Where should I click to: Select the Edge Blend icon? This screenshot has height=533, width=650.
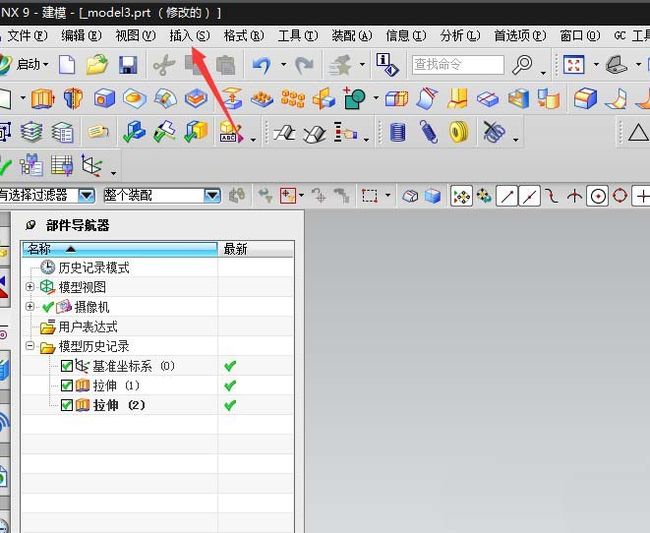[x=585, y=99]
